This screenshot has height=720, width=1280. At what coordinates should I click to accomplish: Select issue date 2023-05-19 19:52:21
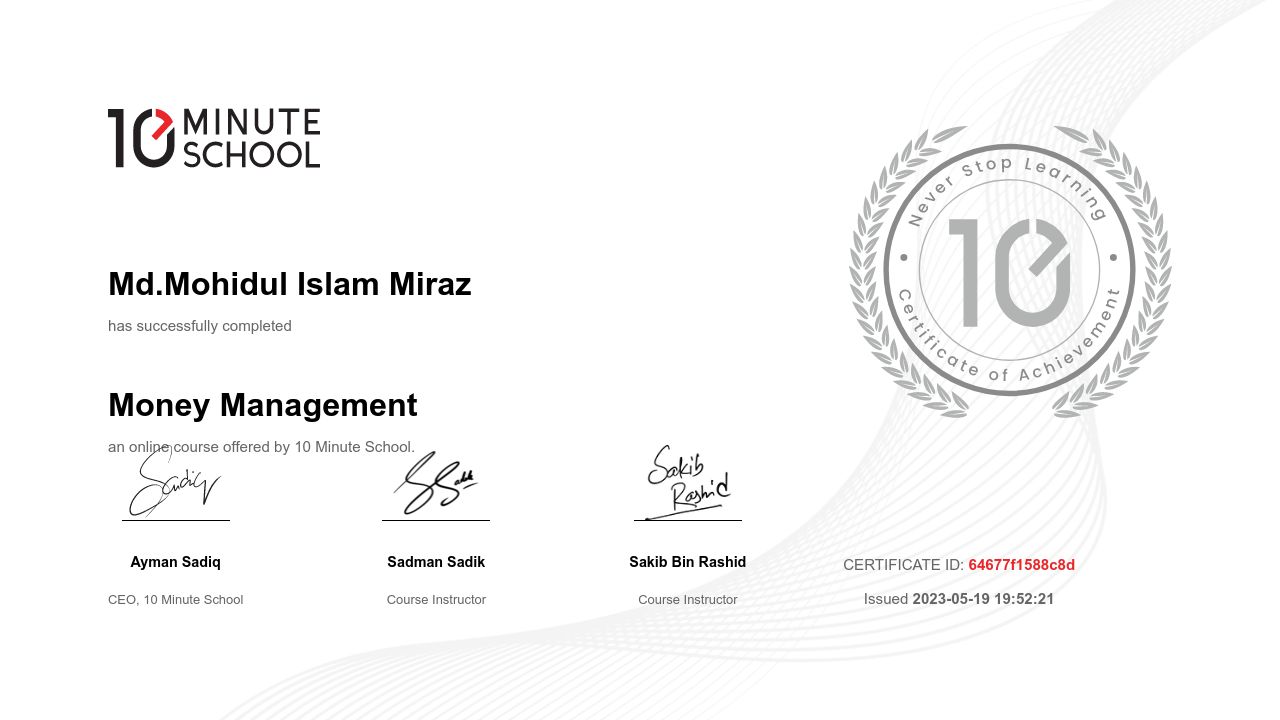(x=983, y=599)
